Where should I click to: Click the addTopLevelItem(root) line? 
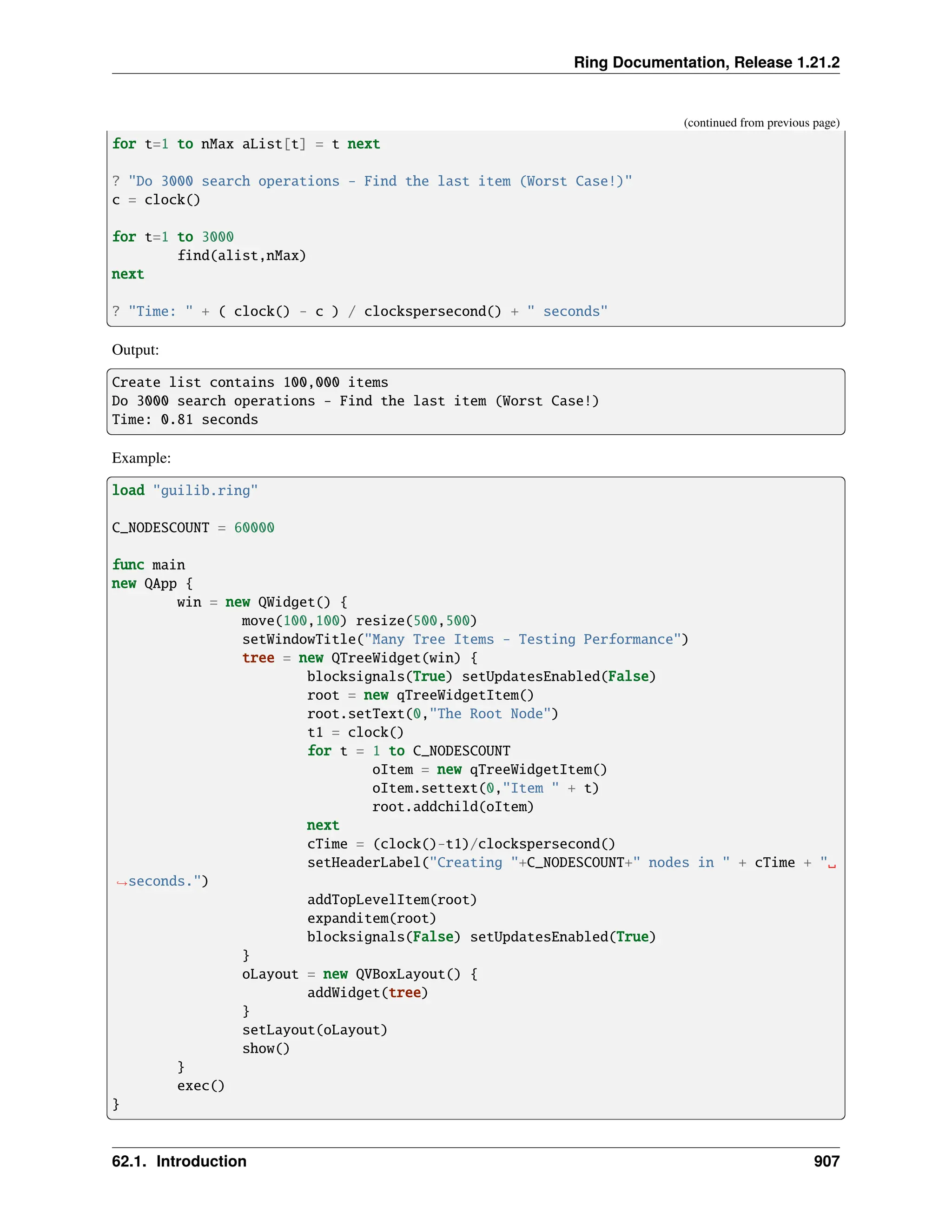coord(391,899)
